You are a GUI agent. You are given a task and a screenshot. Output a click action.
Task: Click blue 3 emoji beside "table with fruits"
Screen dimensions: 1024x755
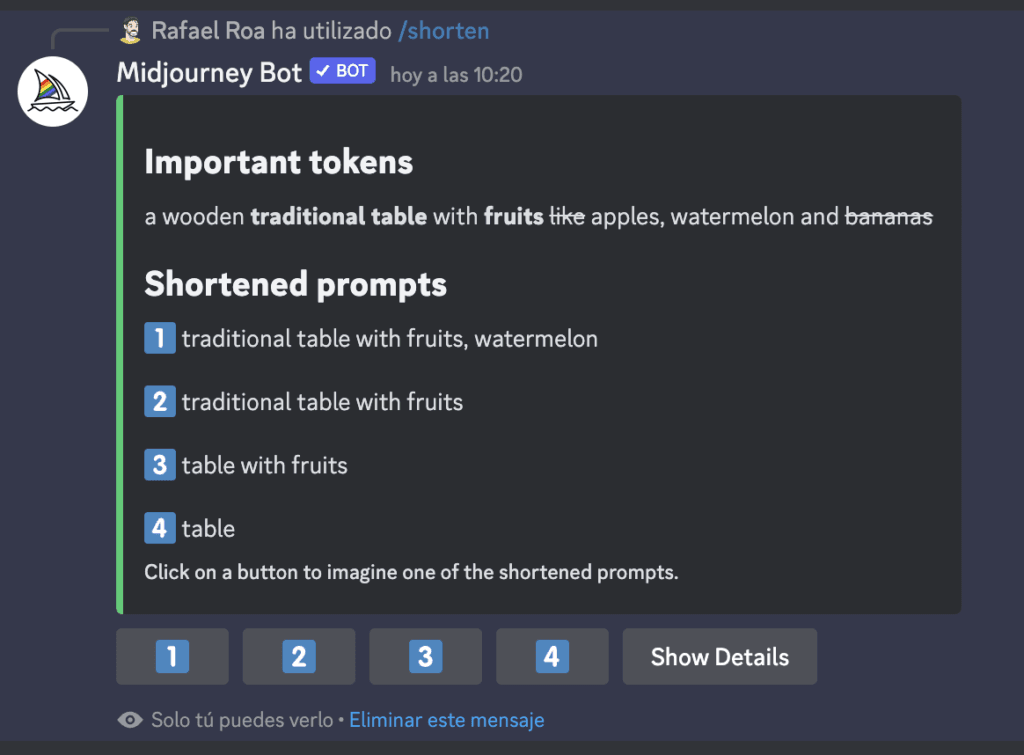coord(160,465)
